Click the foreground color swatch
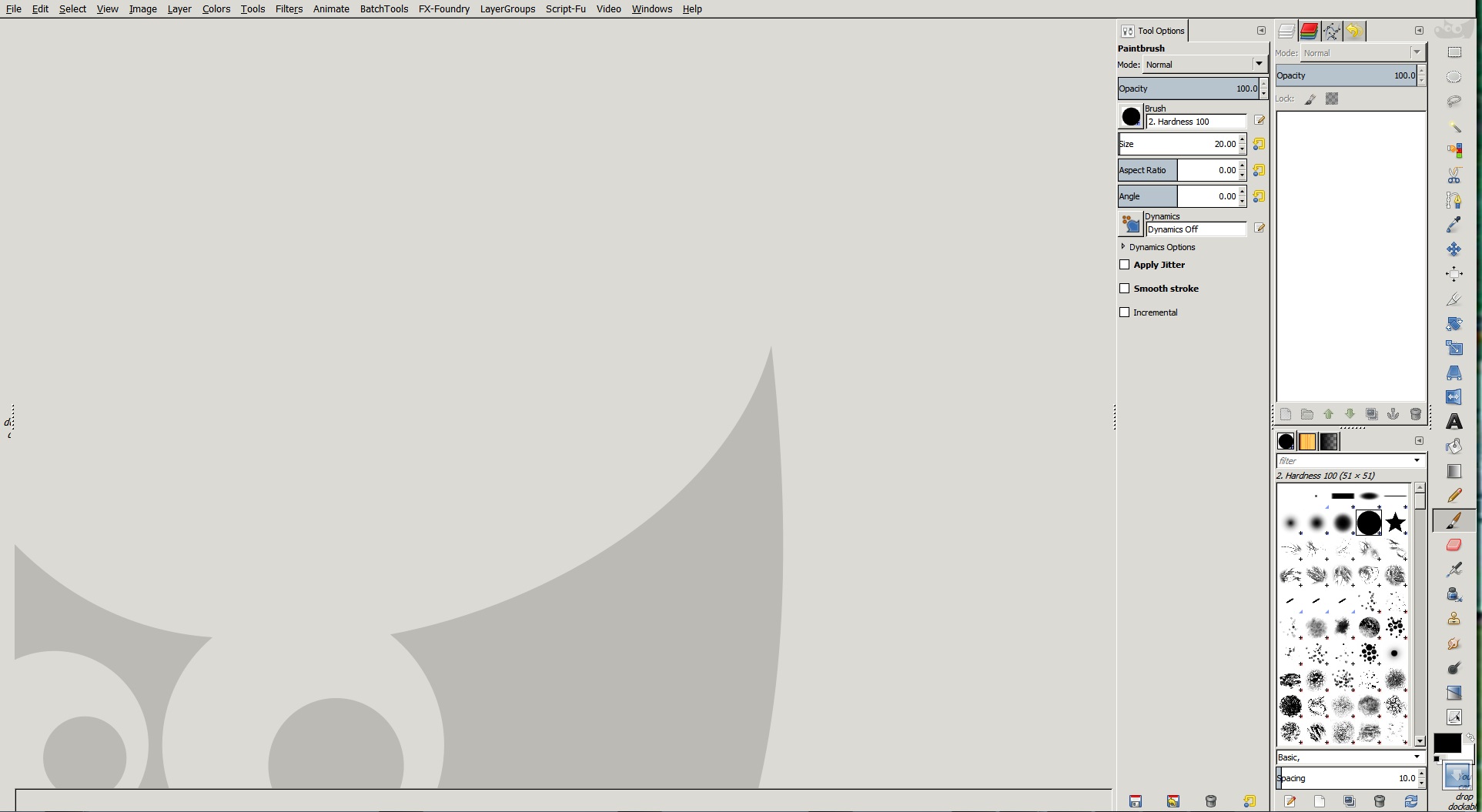 (1446, 743)
